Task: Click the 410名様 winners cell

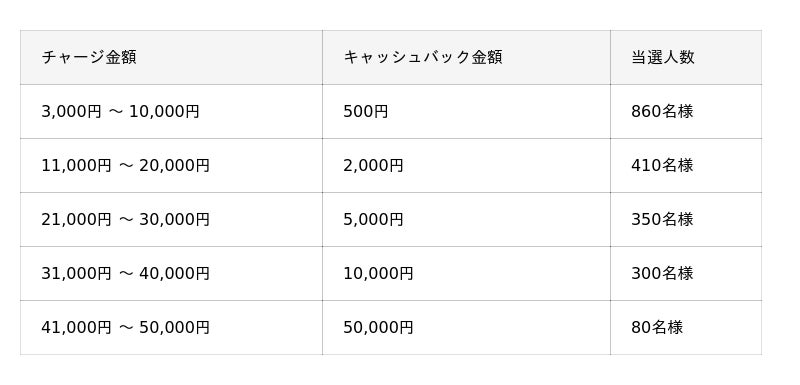Action: coord(686,165)
